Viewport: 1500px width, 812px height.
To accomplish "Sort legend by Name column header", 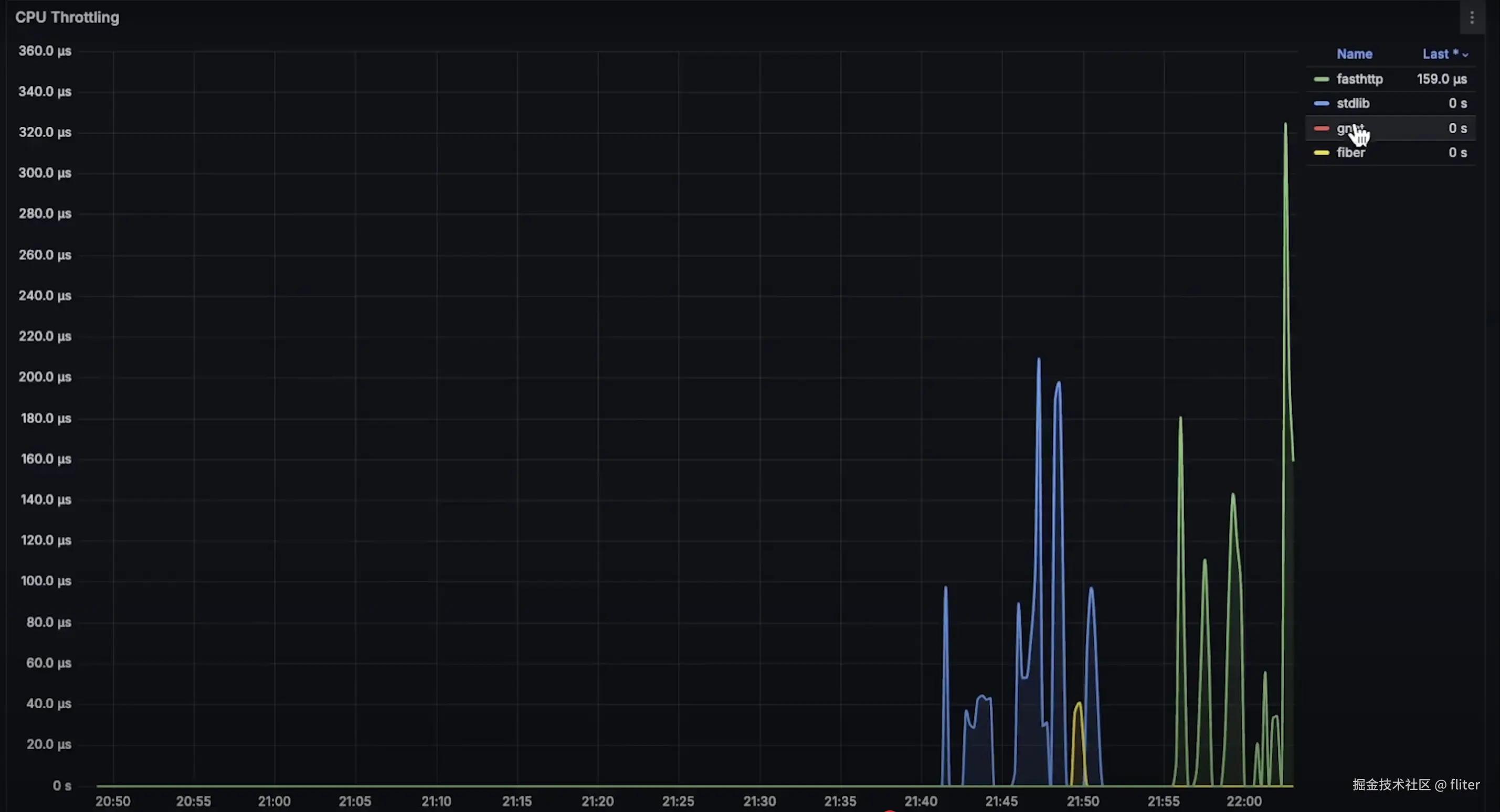I will pyautogui.click(x=1354, y=54).
